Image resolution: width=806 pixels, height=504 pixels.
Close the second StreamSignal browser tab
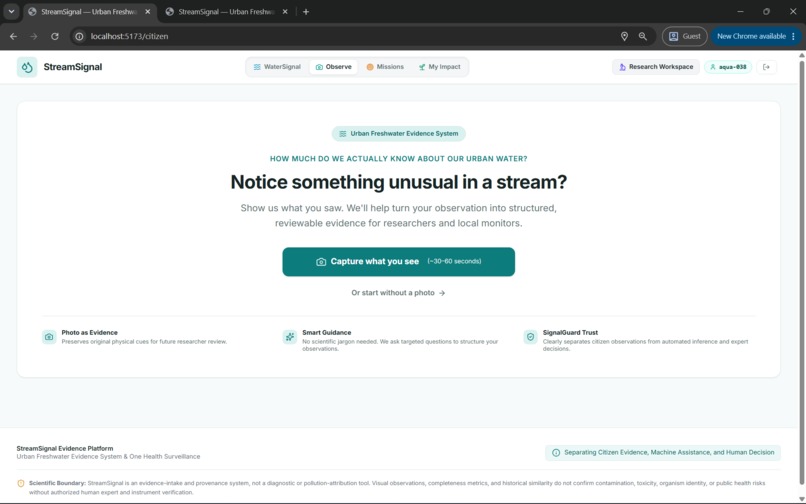pyautogui.click(x=285, y=12)
